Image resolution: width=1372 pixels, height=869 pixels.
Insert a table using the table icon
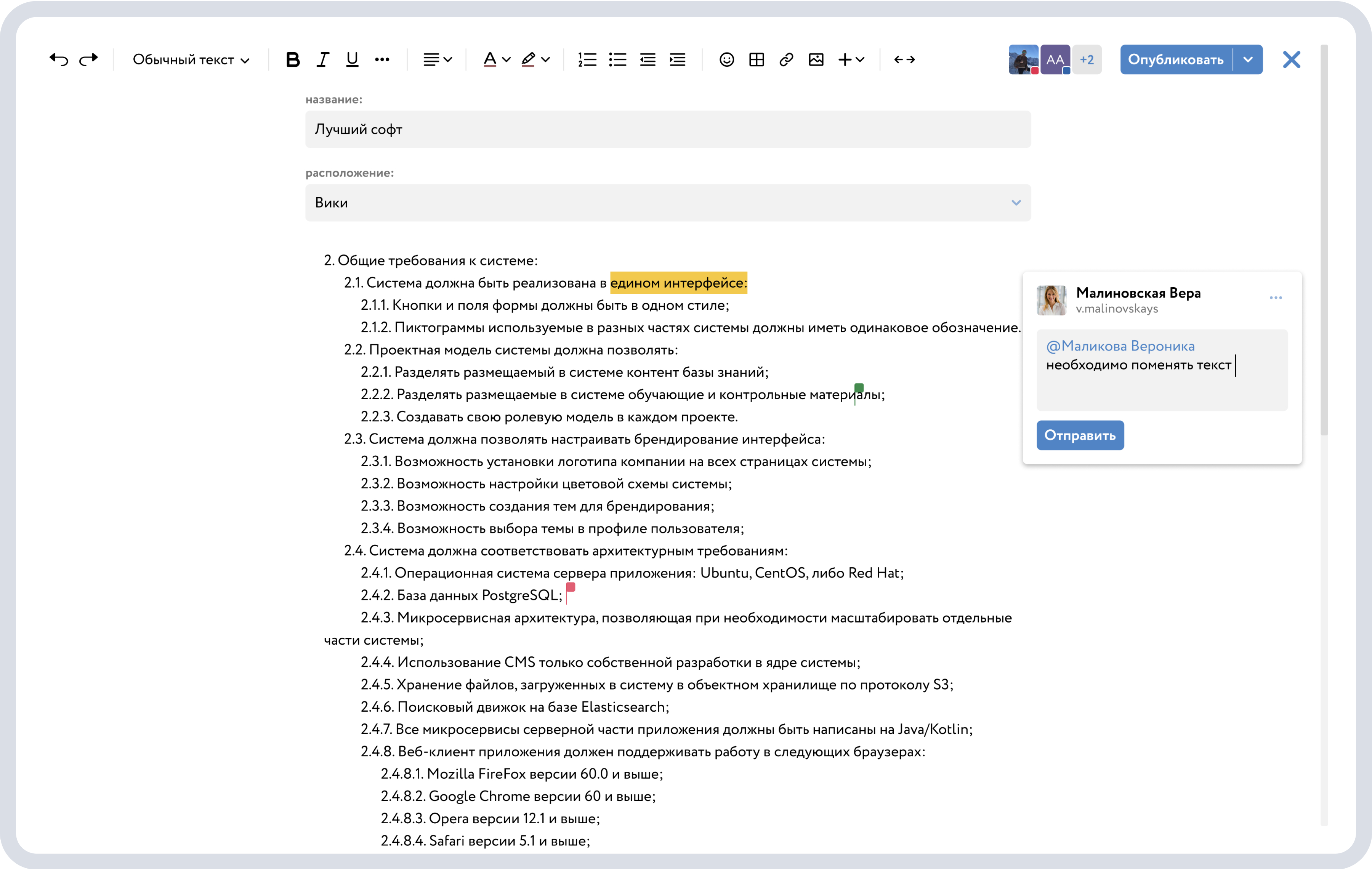coord(756,59)
